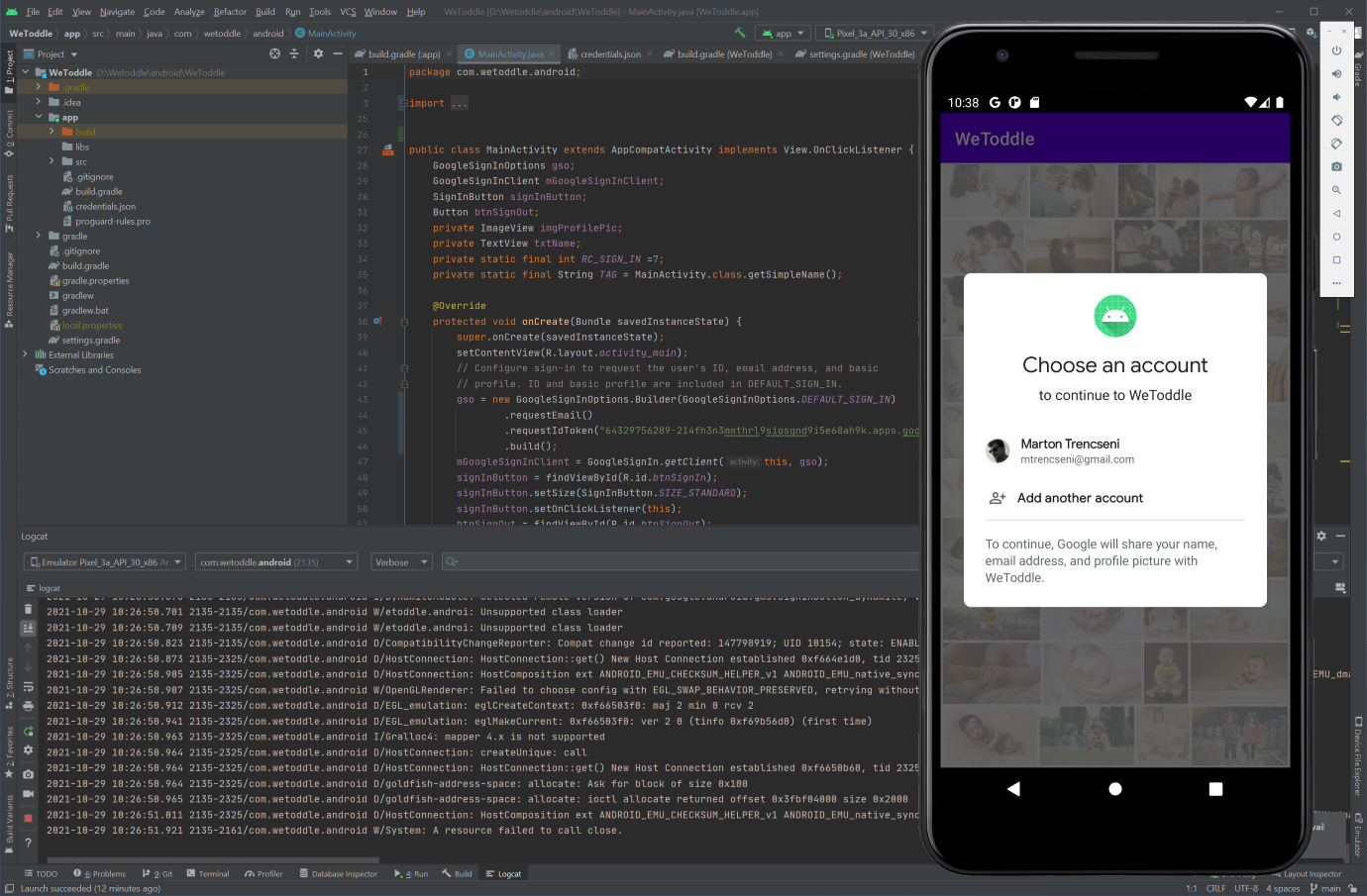Hide the Project panel with the minus icon
Image resolution: width=1367 pixels, height=896 pixels.
point(338,53)
